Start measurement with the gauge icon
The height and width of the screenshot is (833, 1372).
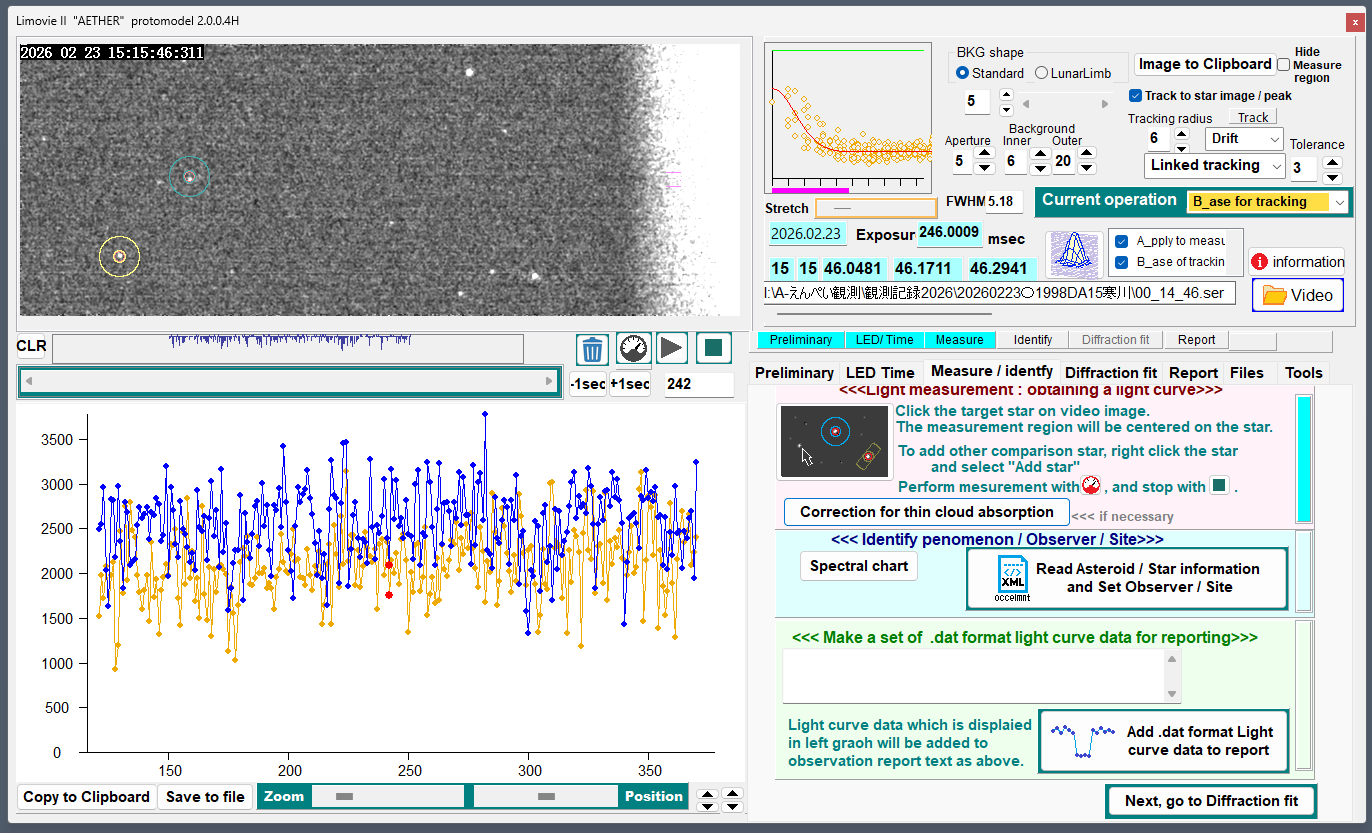[633, 349]
